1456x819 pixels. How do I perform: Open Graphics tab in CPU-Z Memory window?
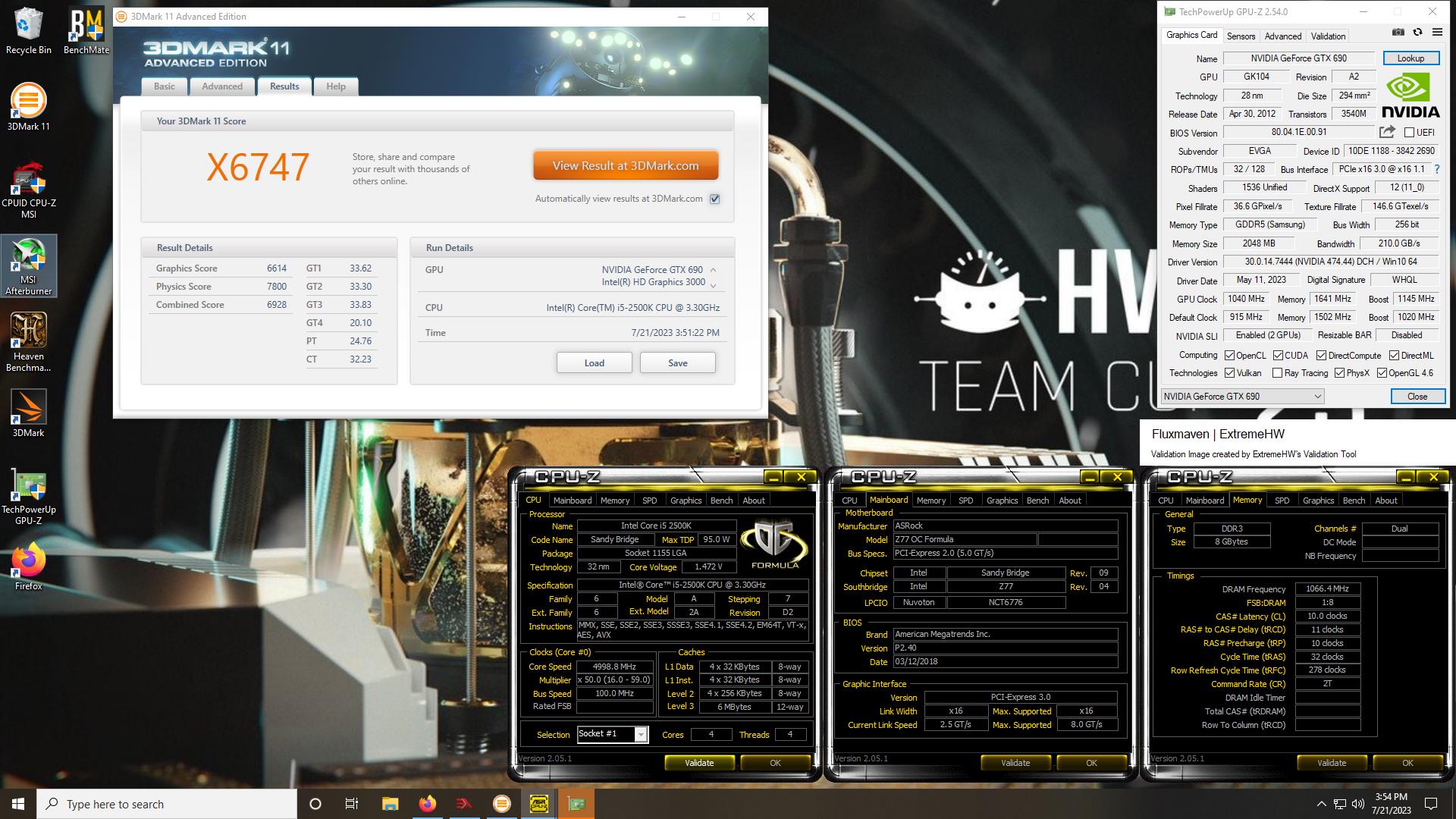1318,500
